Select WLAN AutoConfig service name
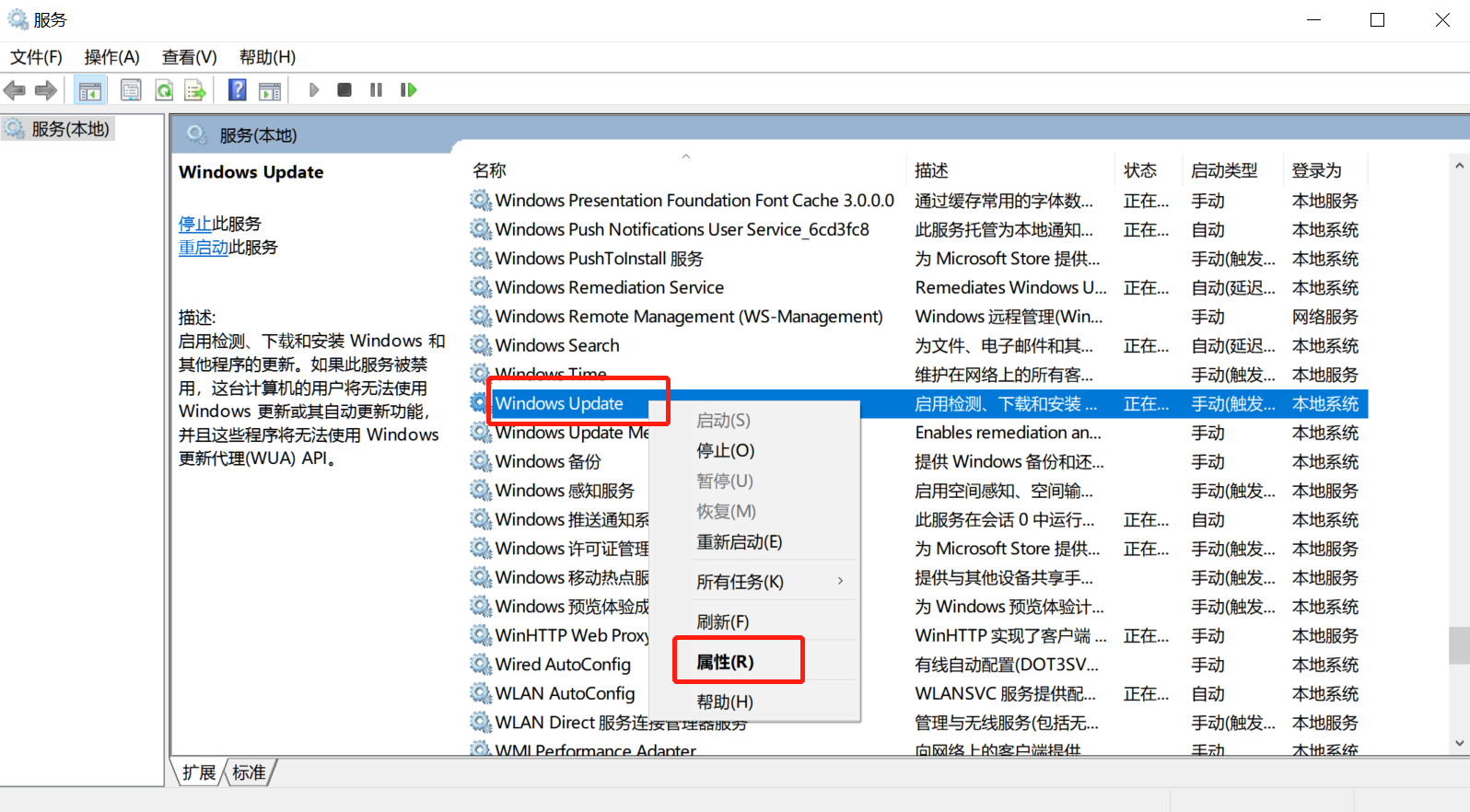The height and width of the screenshot is (812, 1470). click(x=565, y=693)
